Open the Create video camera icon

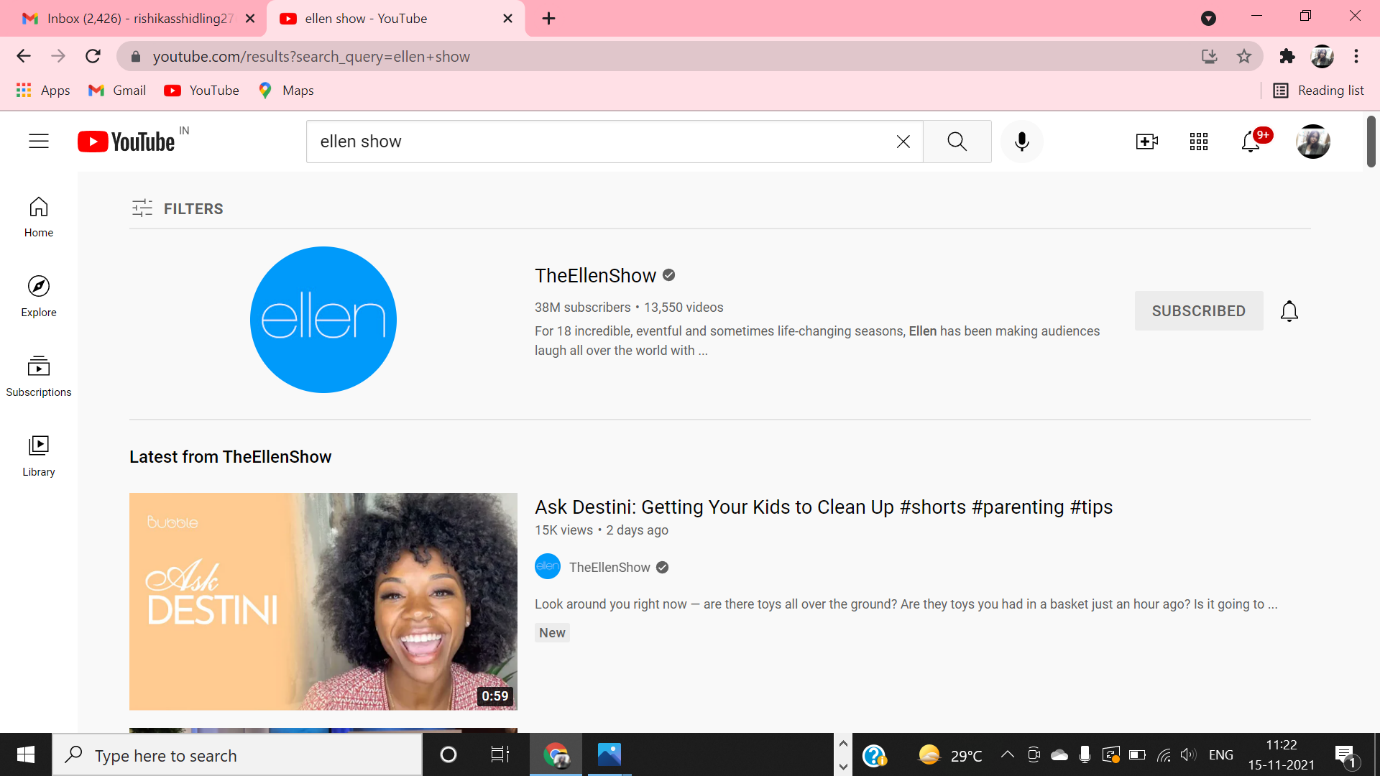click(1147, 142)
